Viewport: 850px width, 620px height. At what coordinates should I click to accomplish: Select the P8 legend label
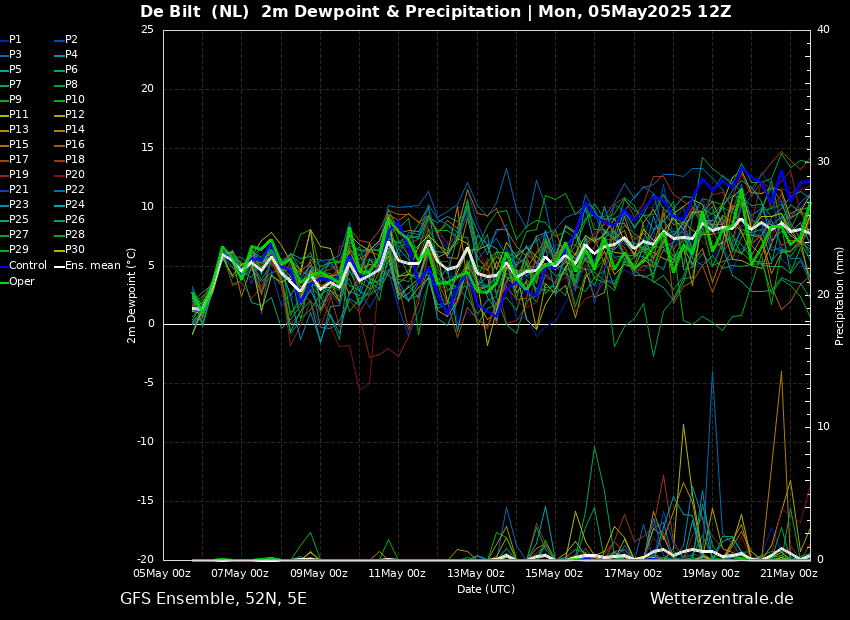tap(71, 85)
